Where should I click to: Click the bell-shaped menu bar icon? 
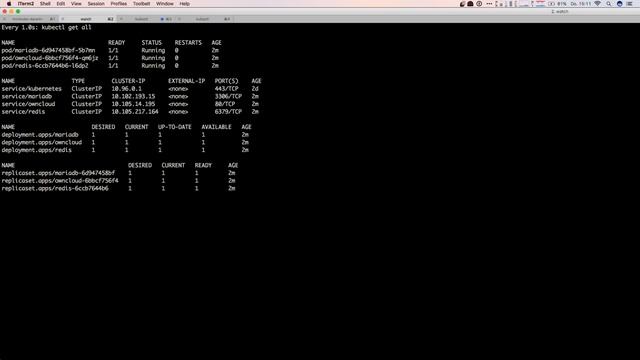pyautogui.click(x=470, y=4)
